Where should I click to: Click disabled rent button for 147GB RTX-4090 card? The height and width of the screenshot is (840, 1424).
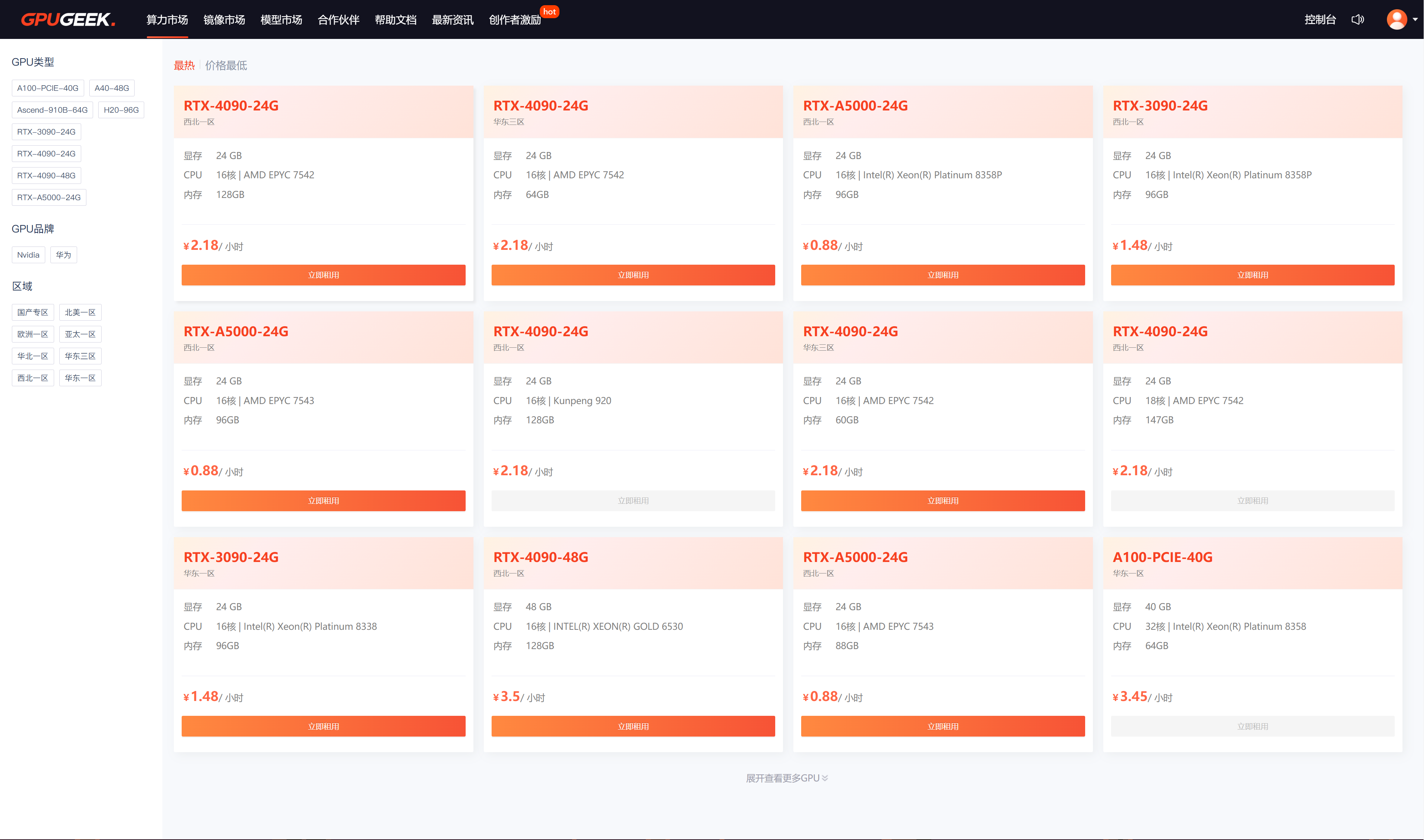[x=1252, y=501]
